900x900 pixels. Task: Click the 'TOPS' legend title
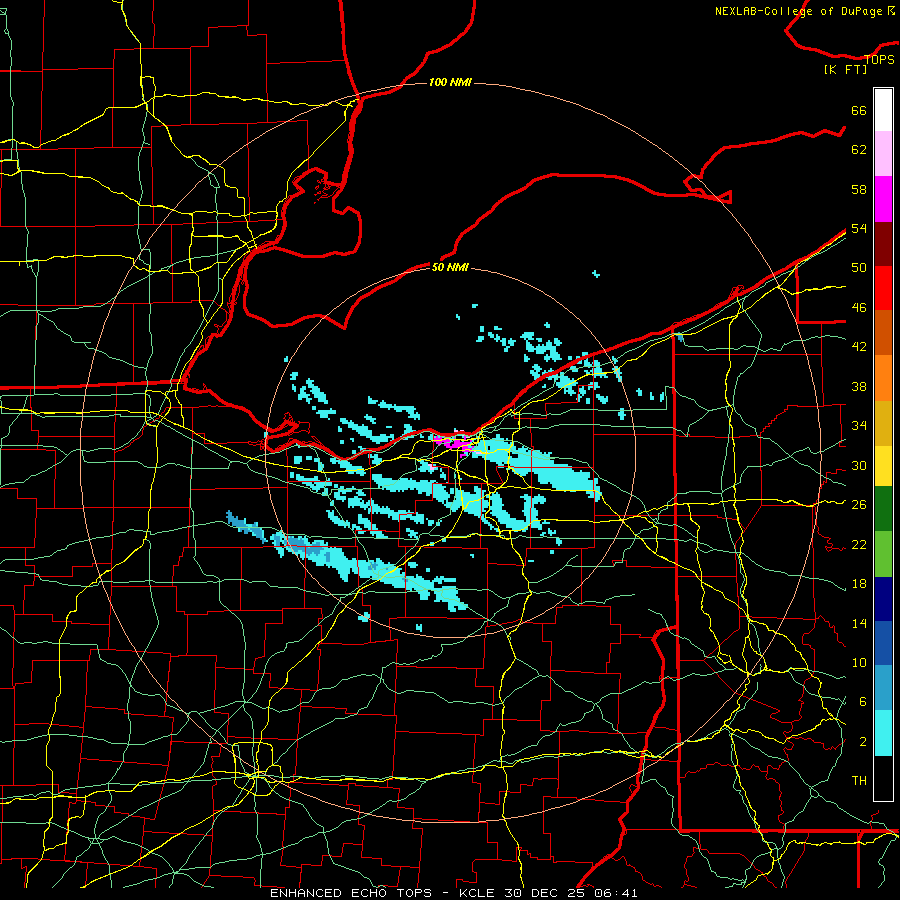click(879, 60)
